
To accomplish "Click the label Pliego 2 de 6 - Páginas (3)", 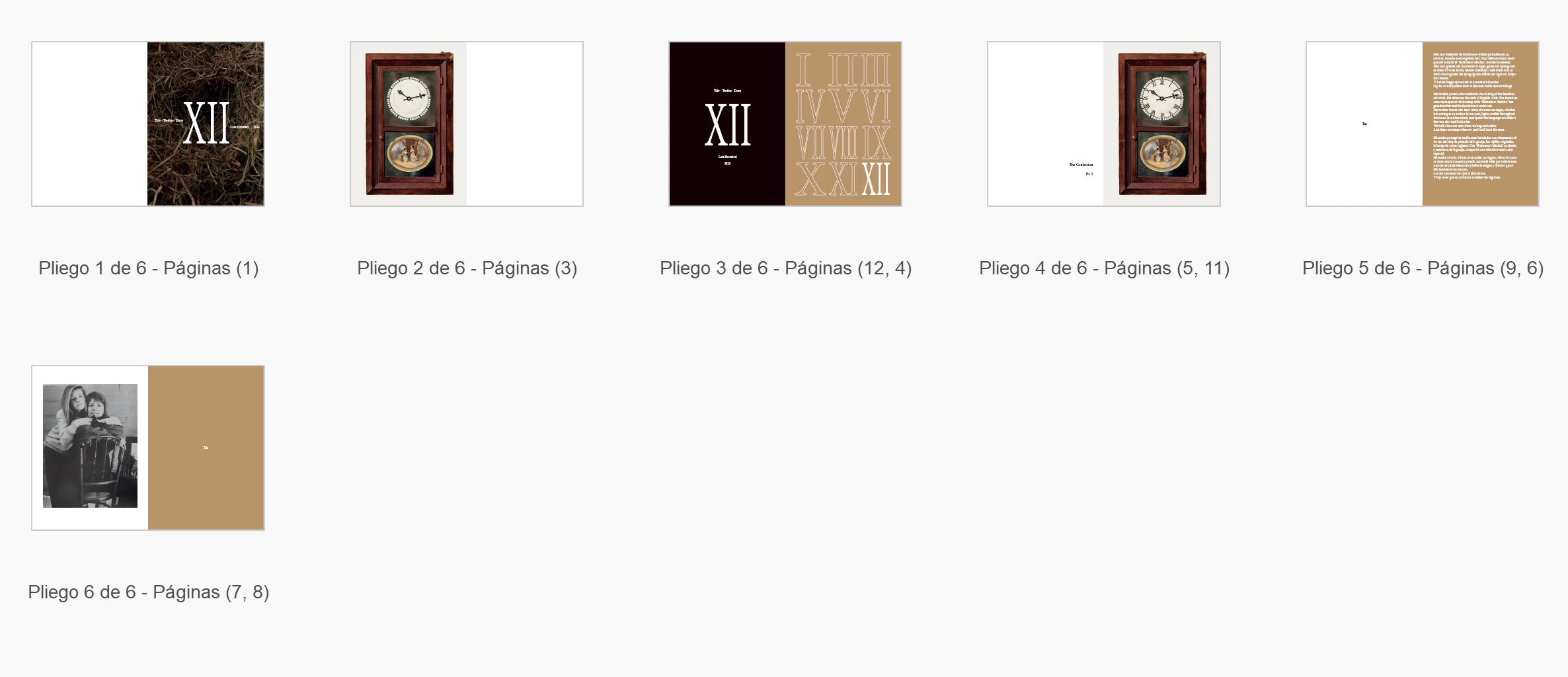I will (467, 268).
